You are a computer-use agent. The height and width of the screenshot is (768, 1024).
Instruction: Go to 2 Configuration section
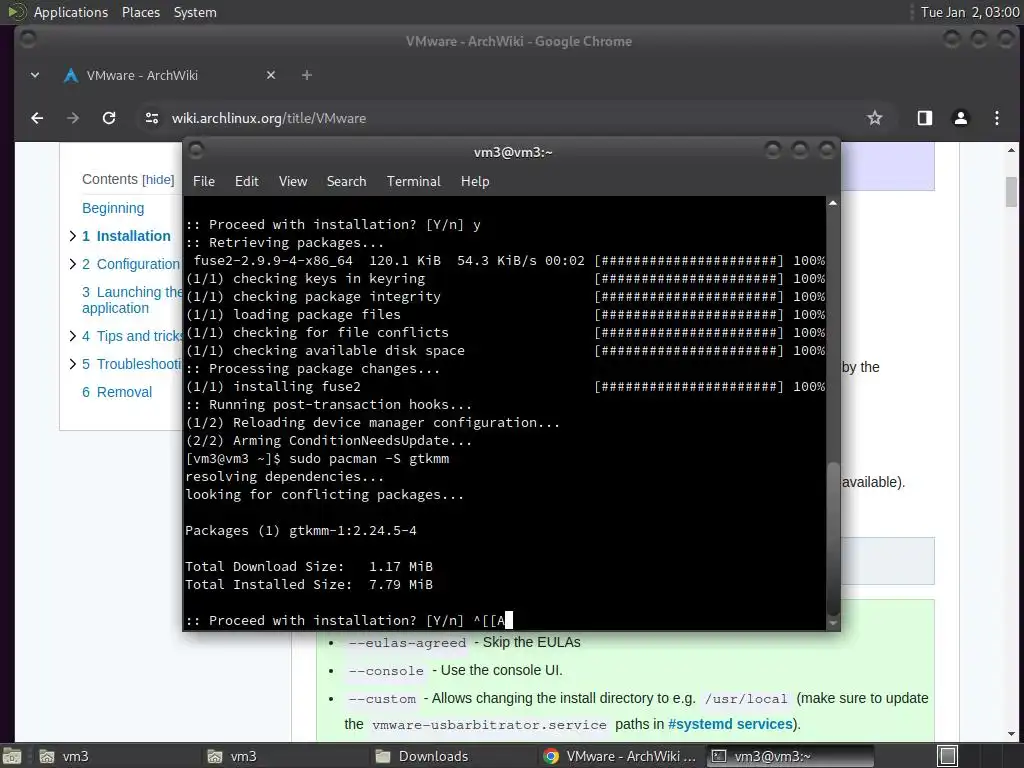pos(131,264)
